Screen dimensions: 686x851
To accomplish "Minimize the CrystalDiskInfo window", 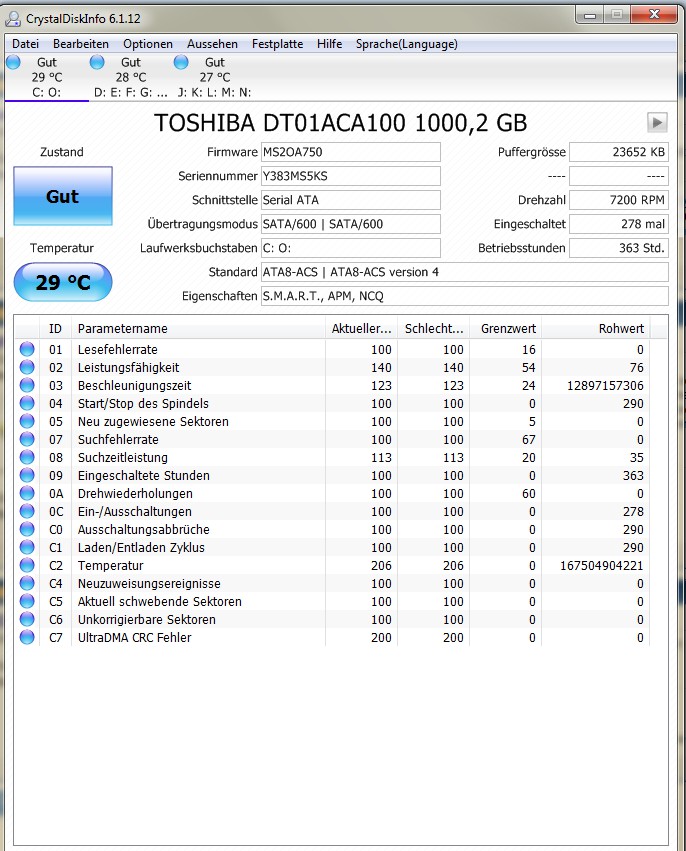I will tap(590, 15).
